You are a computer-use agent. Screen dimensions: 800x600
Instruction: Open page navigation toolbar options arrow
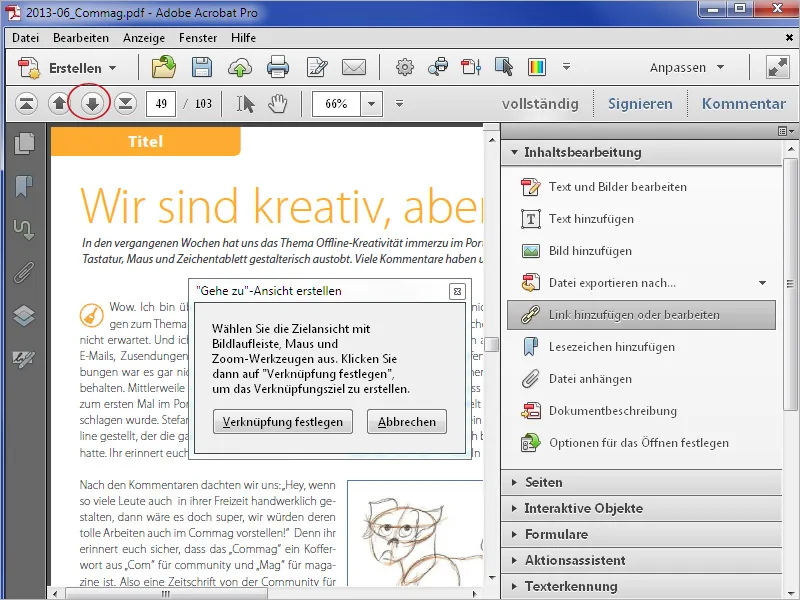[399, 104]
